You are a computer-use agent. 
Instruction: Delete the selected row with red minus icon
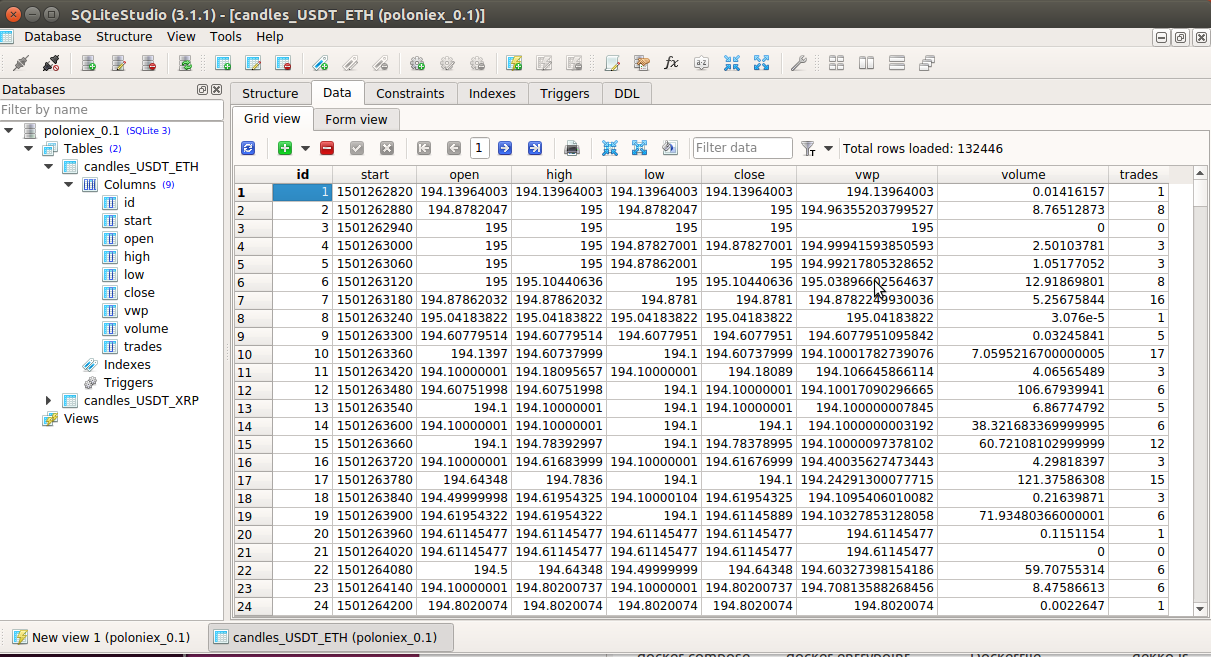point(326,147)
